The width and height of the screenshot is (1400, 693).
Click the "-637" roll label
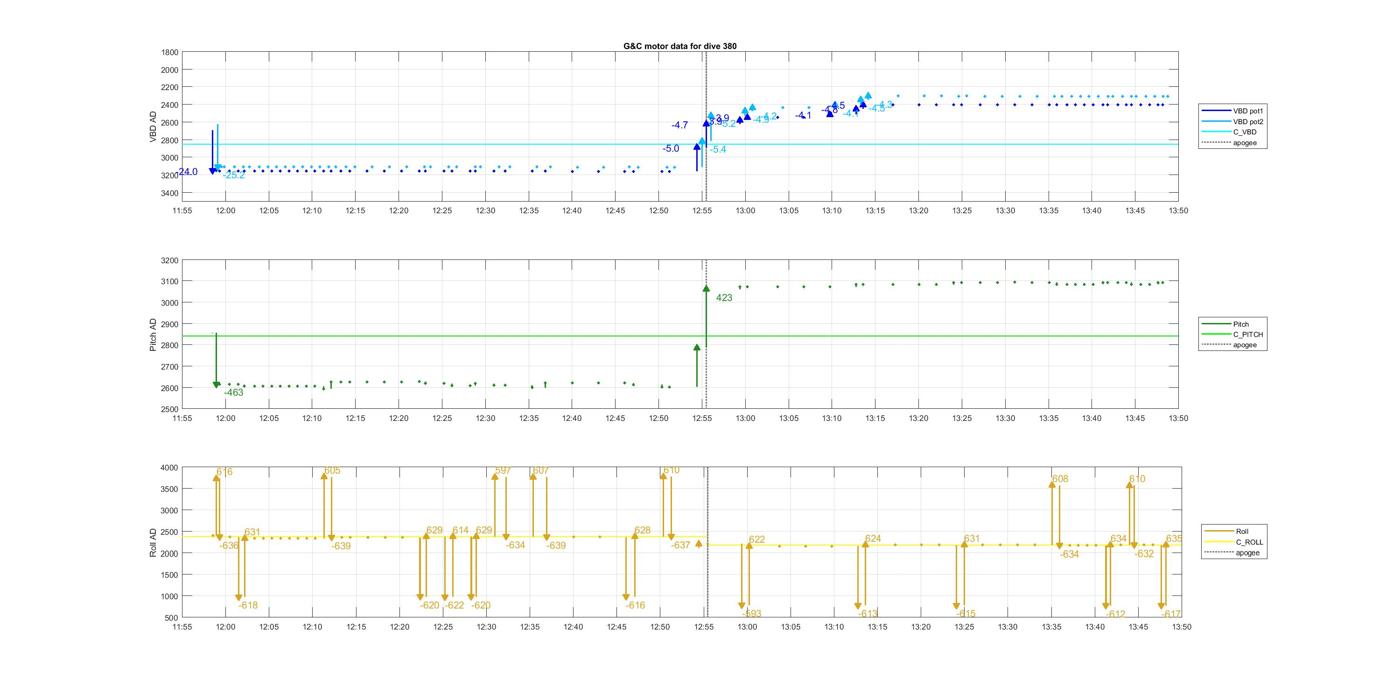point(680,546)
